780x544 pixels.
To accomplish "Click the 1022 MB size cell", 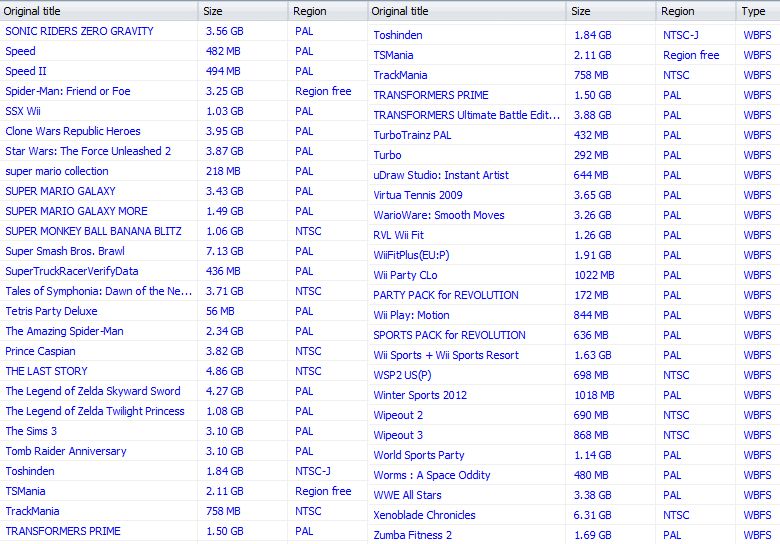I will tap(593, 275).
